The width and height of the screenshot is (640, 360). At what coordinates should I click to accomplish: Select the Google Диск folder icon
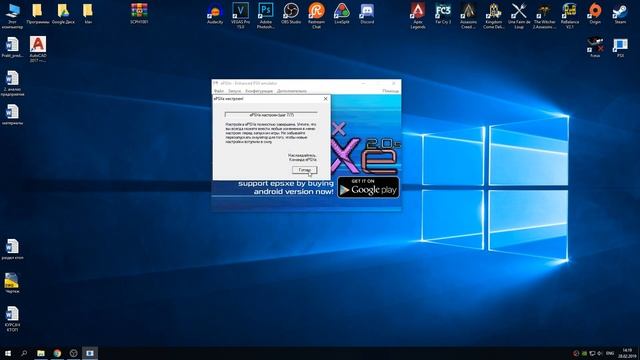[63, 13]
